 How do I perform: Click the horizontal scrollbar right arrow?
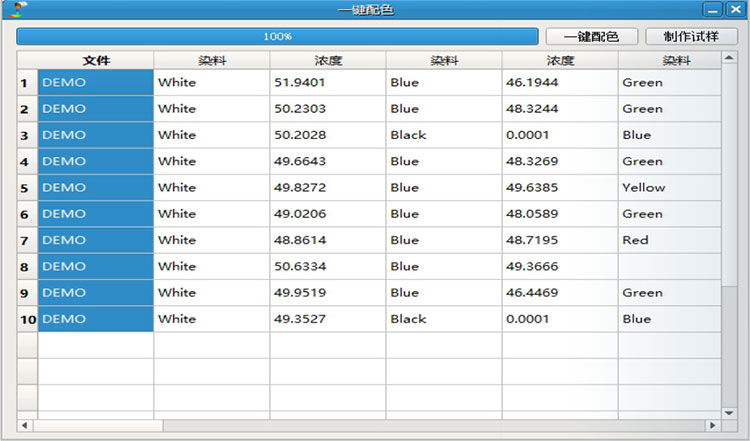(x=712, y=426)
